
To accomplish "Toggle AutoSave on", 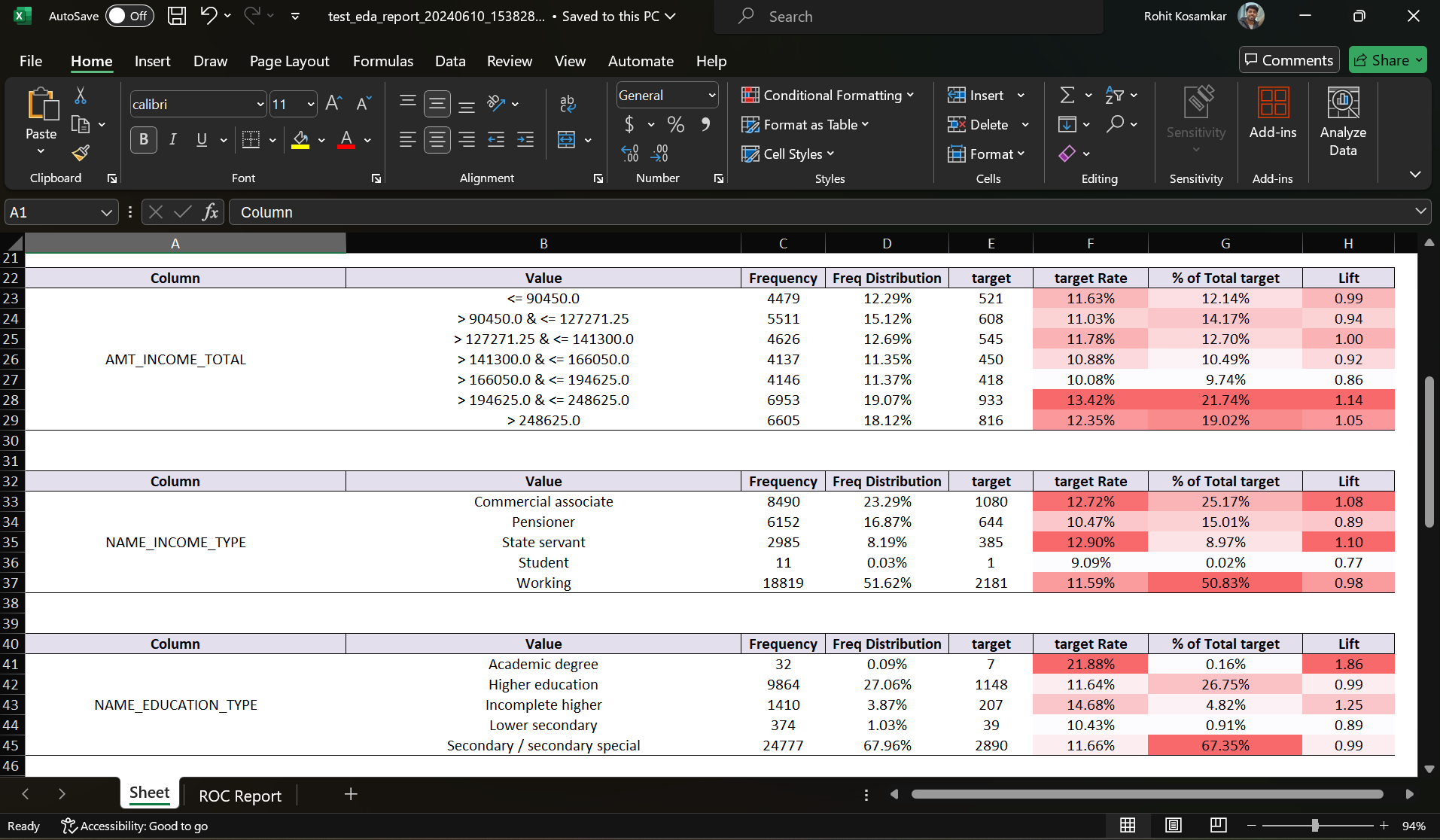I will [x=129, y=15].
